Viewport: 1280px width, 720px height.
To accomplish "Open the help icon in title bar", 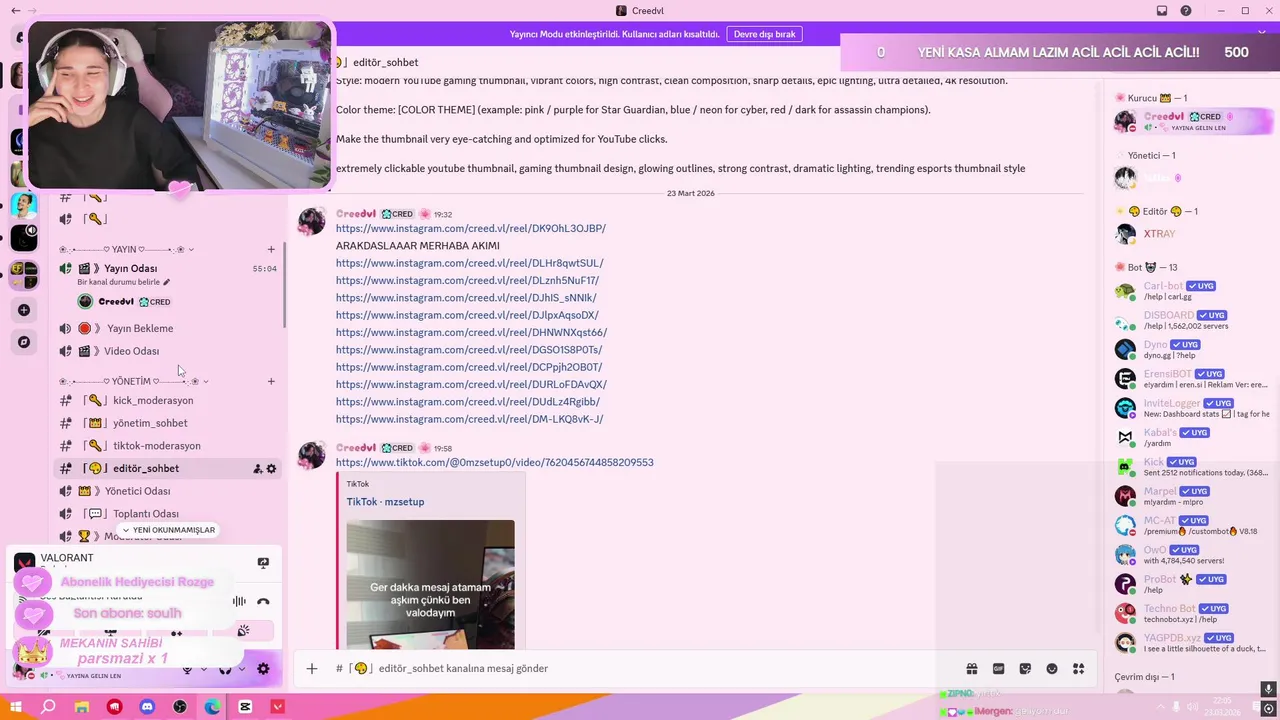I will (x=1186, y=11).
